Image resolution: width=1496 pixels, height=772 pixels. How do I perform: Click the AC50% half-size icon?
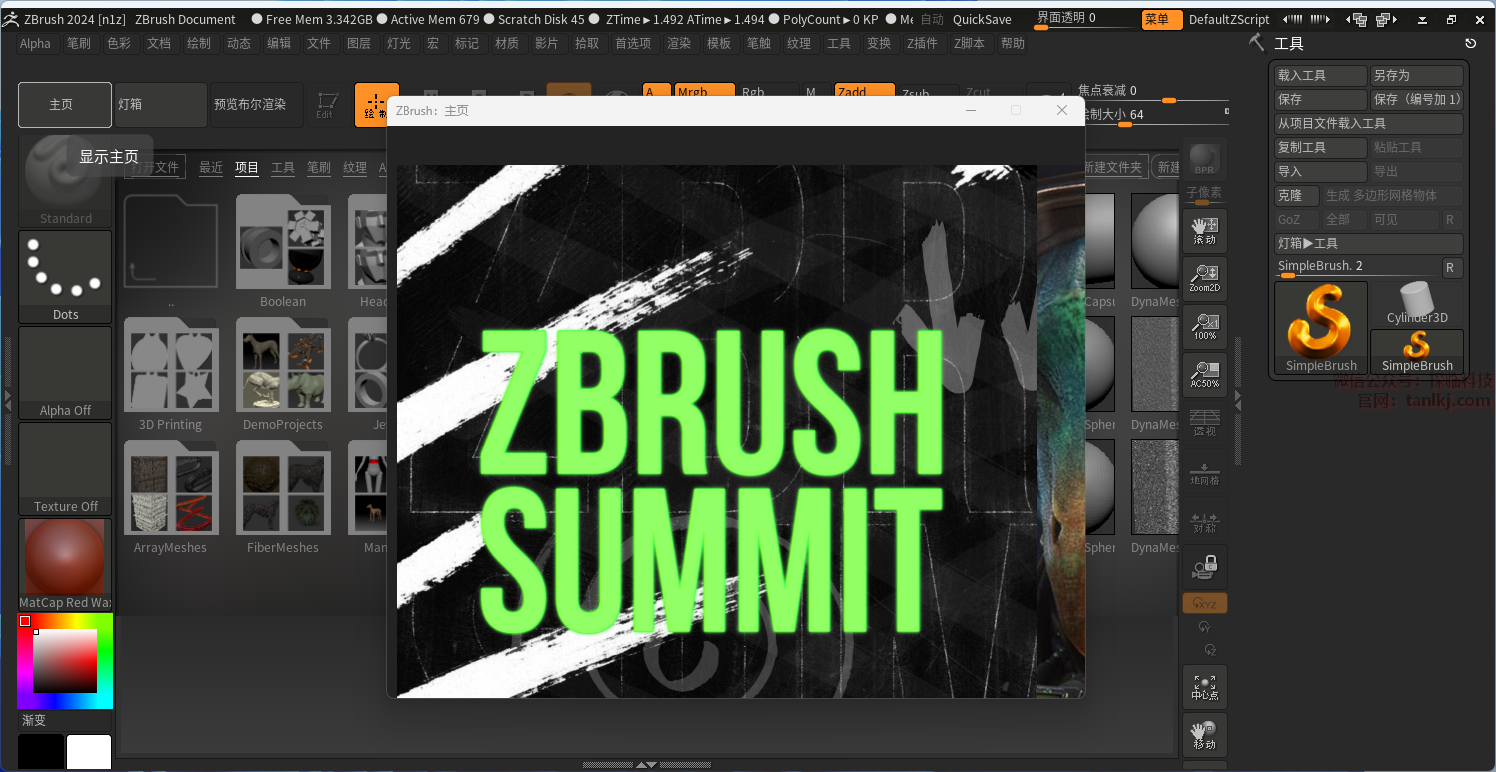point(1204,374)
